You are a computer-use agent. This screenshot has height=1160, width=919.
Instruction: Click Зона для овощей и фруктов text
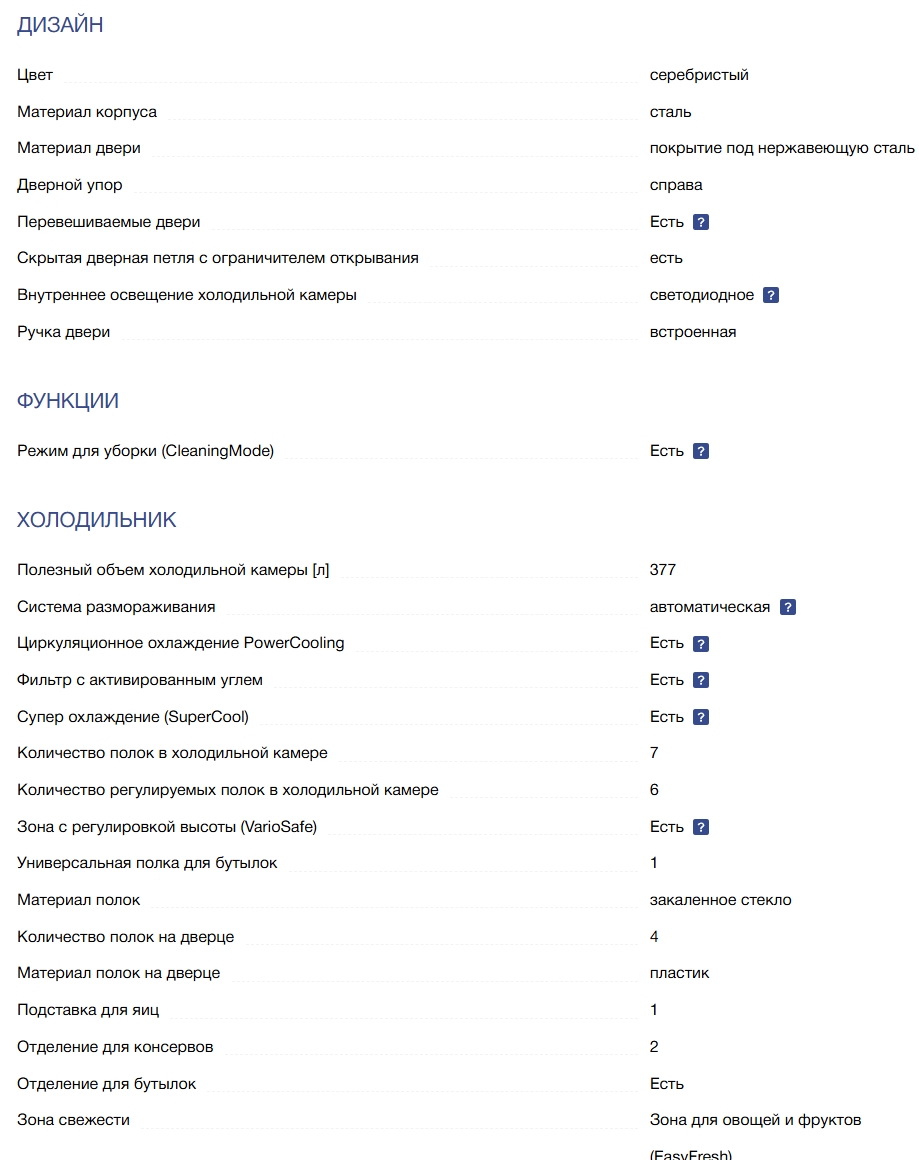point(755,1120)
